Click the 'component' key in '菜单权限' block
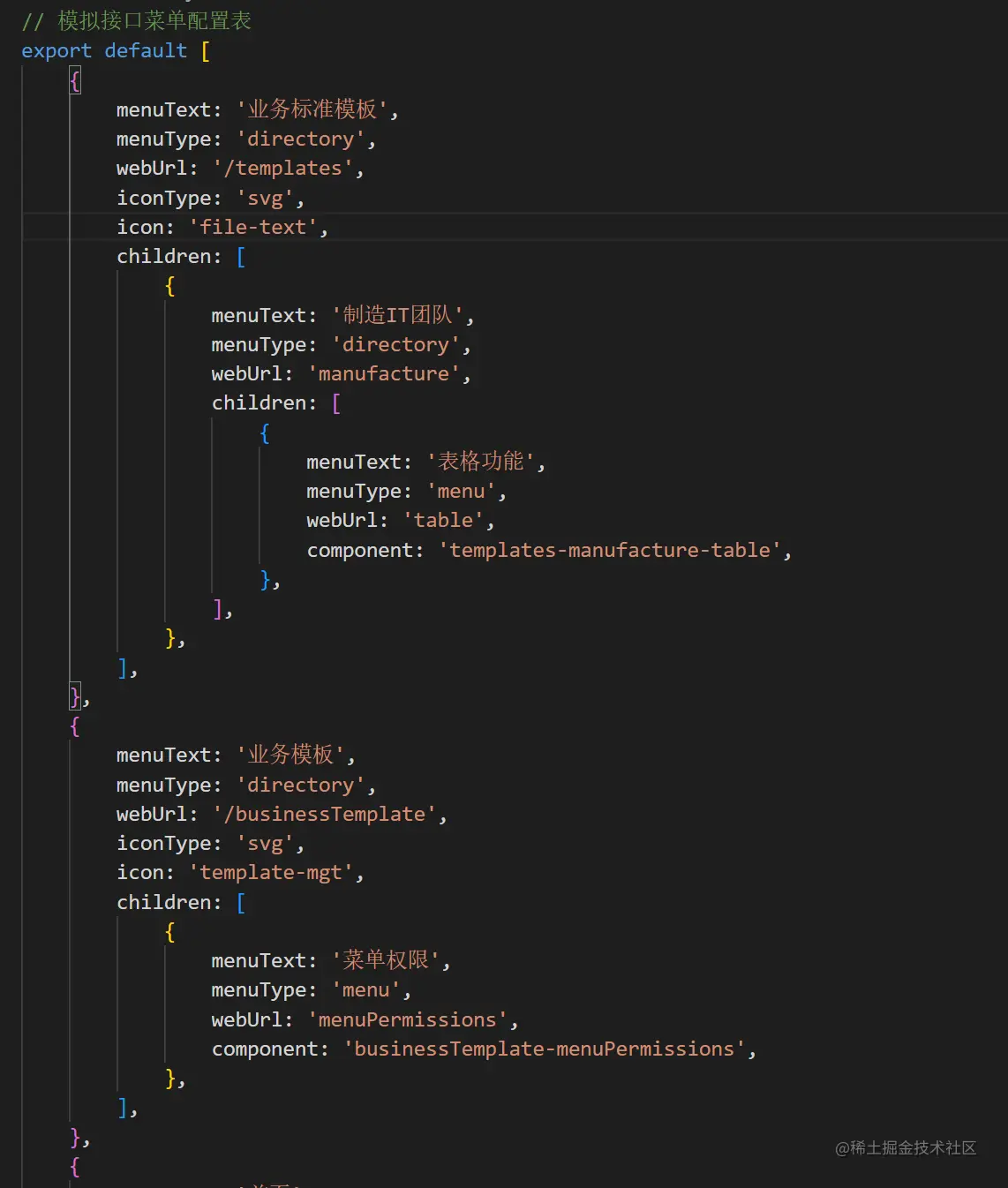Screen dimensions: 1008x1188 coord(265,1049)
